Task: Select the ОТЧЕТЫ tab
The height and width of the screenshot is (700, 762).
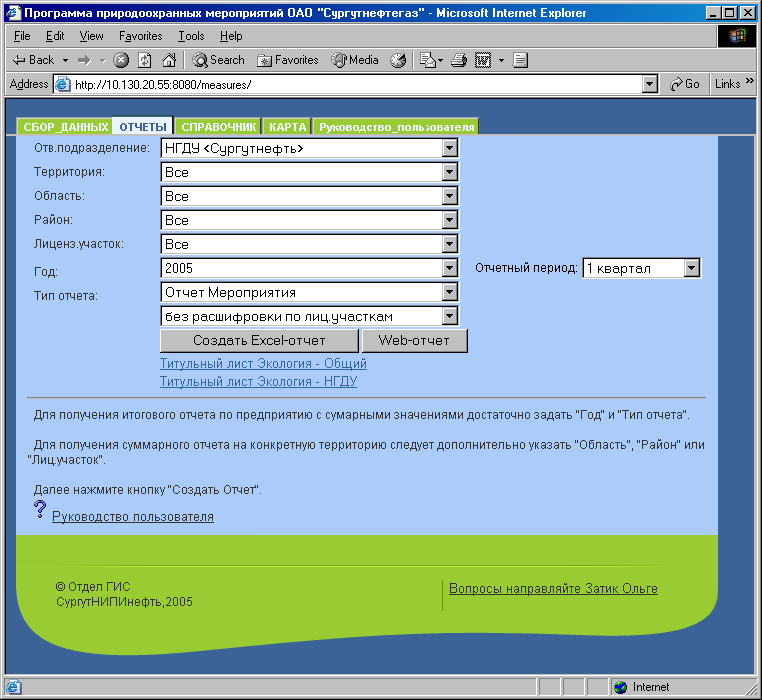Action: 143,126
